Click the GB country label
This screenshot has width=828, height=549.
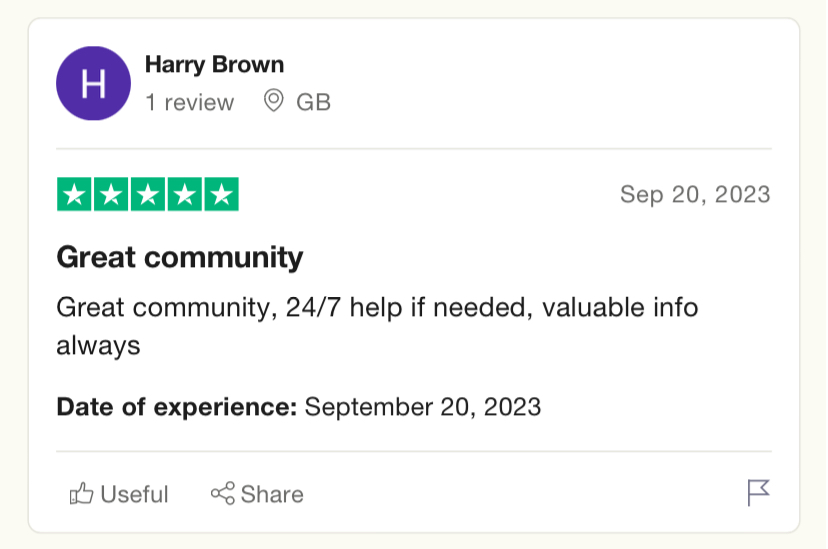coord(314,102)
